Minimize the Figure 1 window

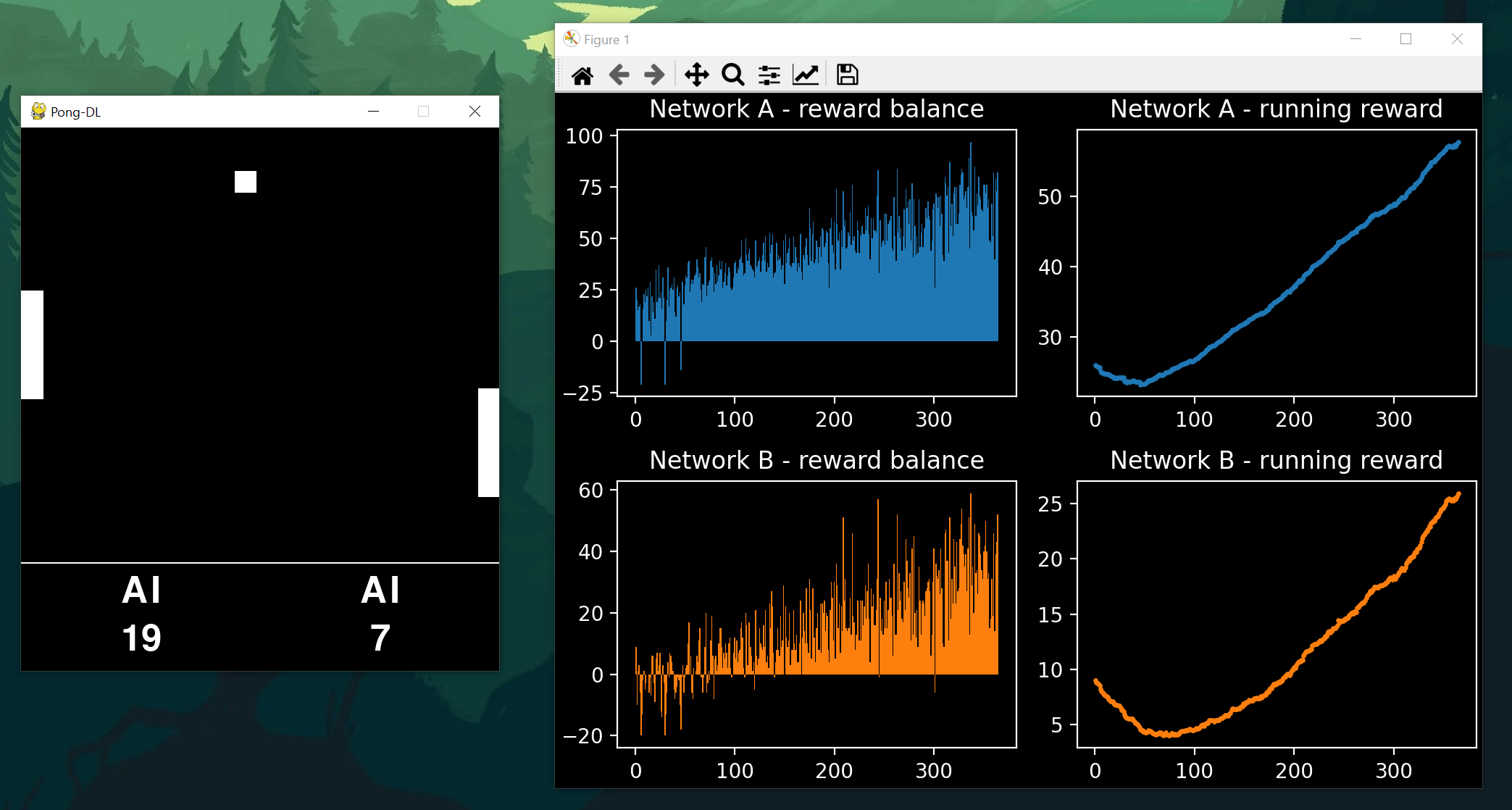1356,39
